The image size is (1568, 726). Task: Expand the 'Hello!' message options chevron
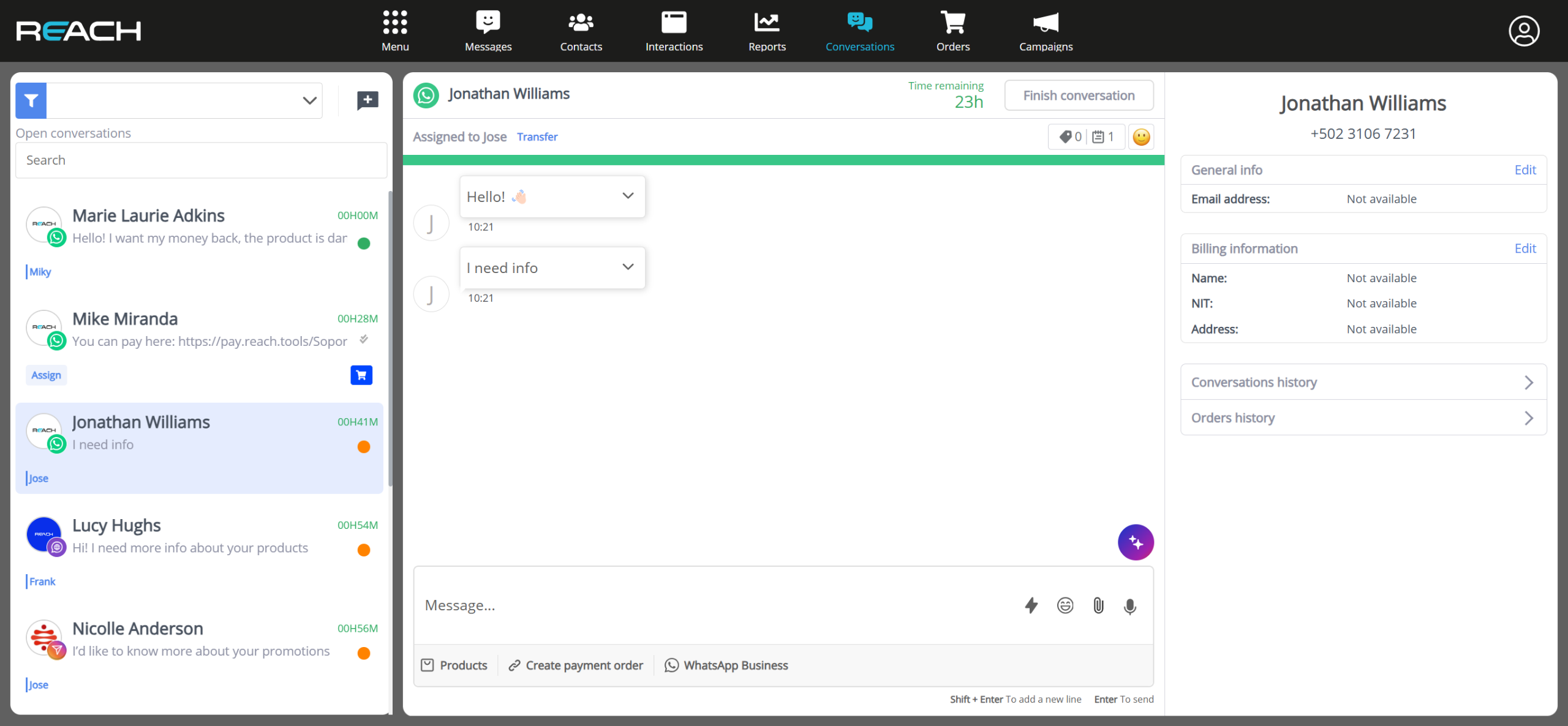[628, 196]
